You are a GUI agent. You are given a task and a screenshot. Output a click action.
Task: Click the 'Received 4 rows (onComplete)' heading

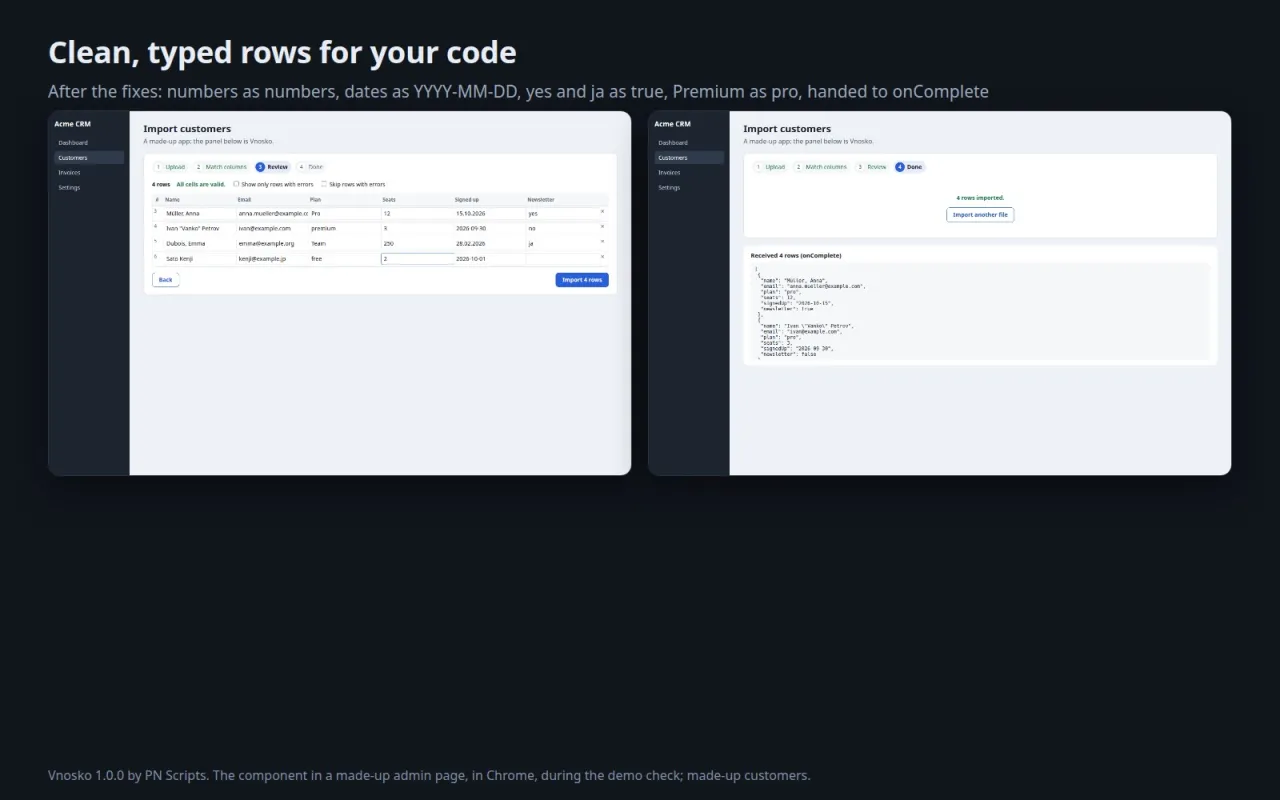tap(796, 255)
